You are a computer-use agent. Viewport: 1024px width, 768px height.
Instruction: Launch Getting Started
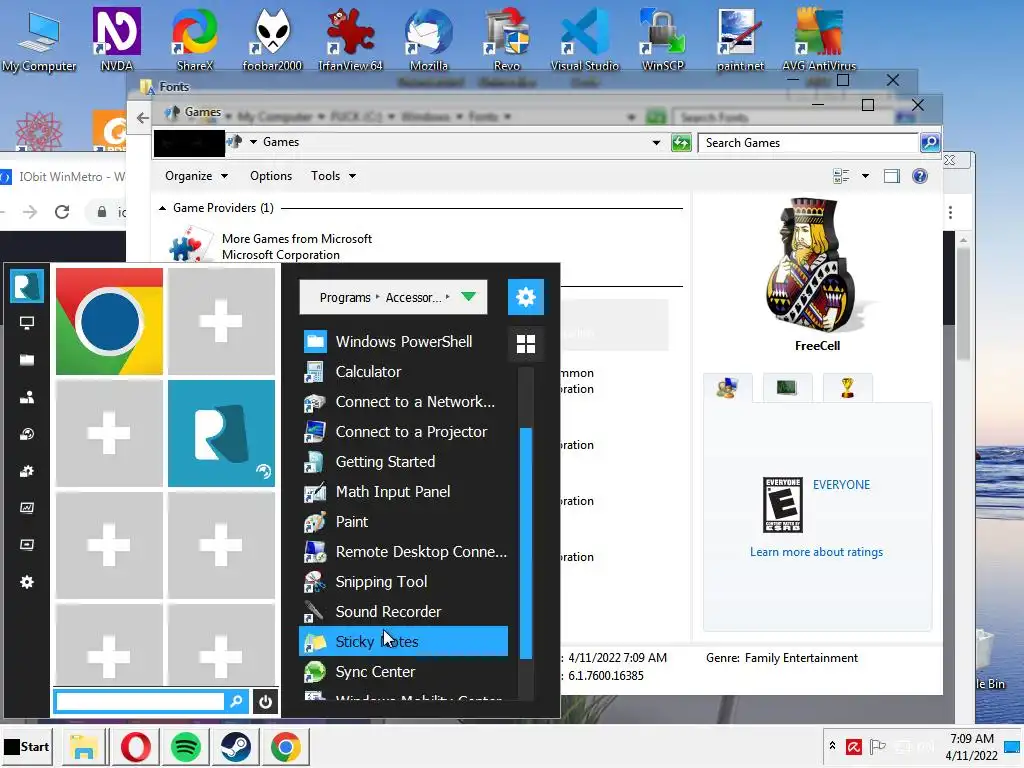tap(404, 462)
